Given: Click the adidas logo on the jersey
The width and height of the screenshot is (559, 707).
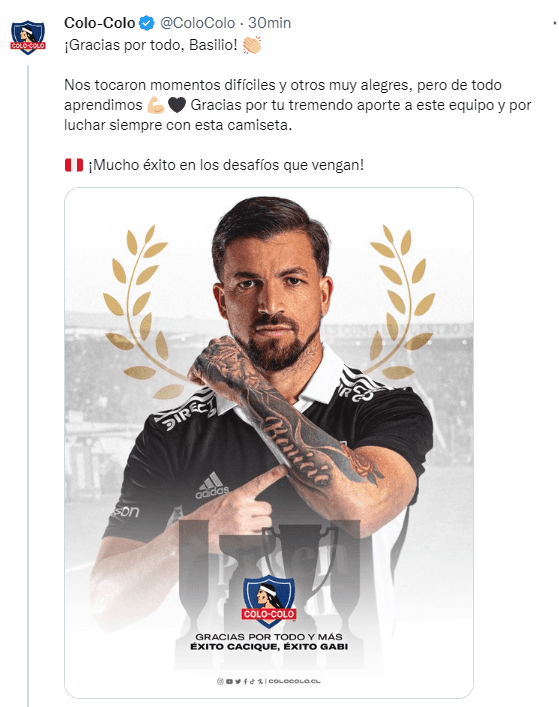Looking at the screenshot, I should pyautogui.click(x=212, y=486).
